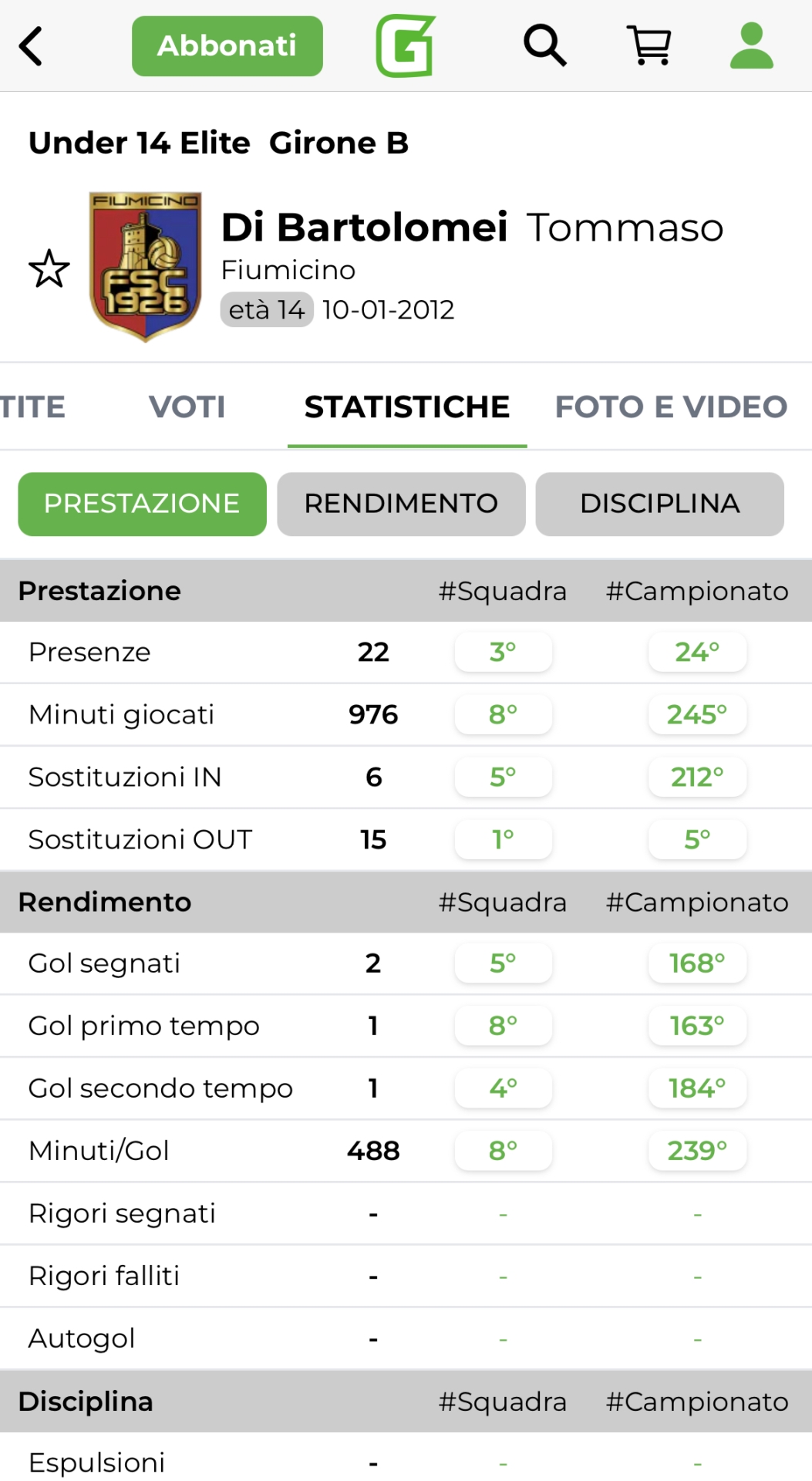The image size is (812, 1481).
Task: Tap the back arrow icon
Action: 31,46
